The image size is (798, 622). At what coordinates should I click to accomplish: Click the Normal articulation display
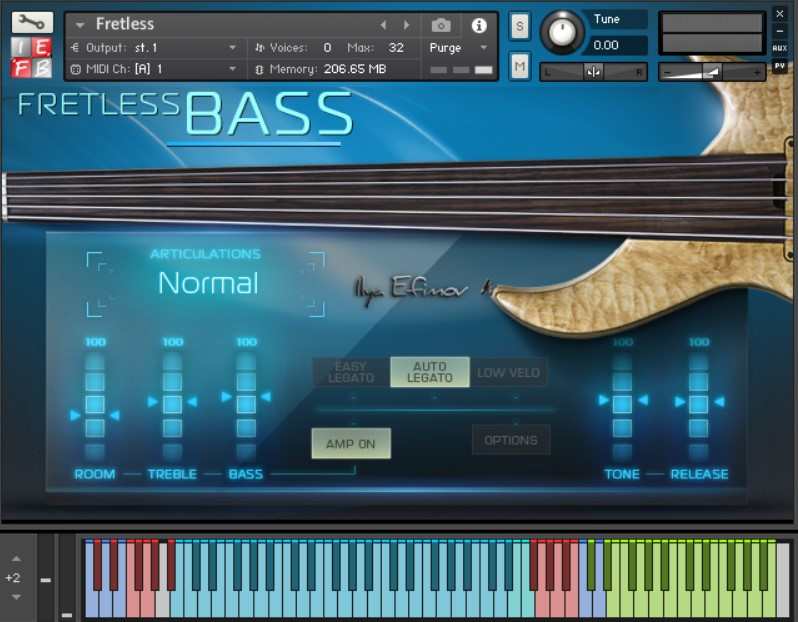click(208, 283)
